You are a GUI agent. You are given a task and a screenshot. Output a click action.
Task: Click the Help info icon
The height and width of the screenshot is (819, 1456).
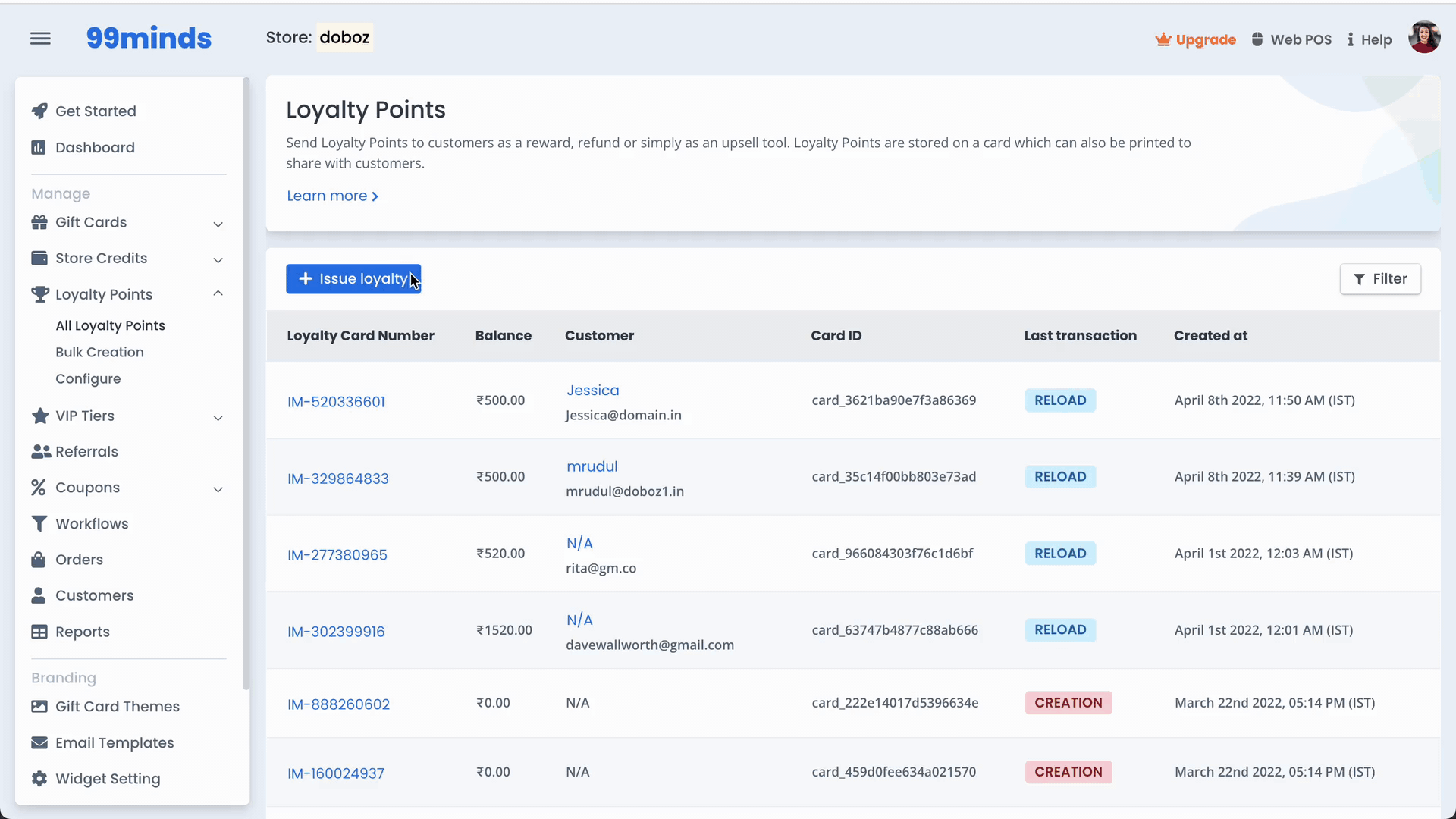pyautogui.click(x=1351, y=39)
